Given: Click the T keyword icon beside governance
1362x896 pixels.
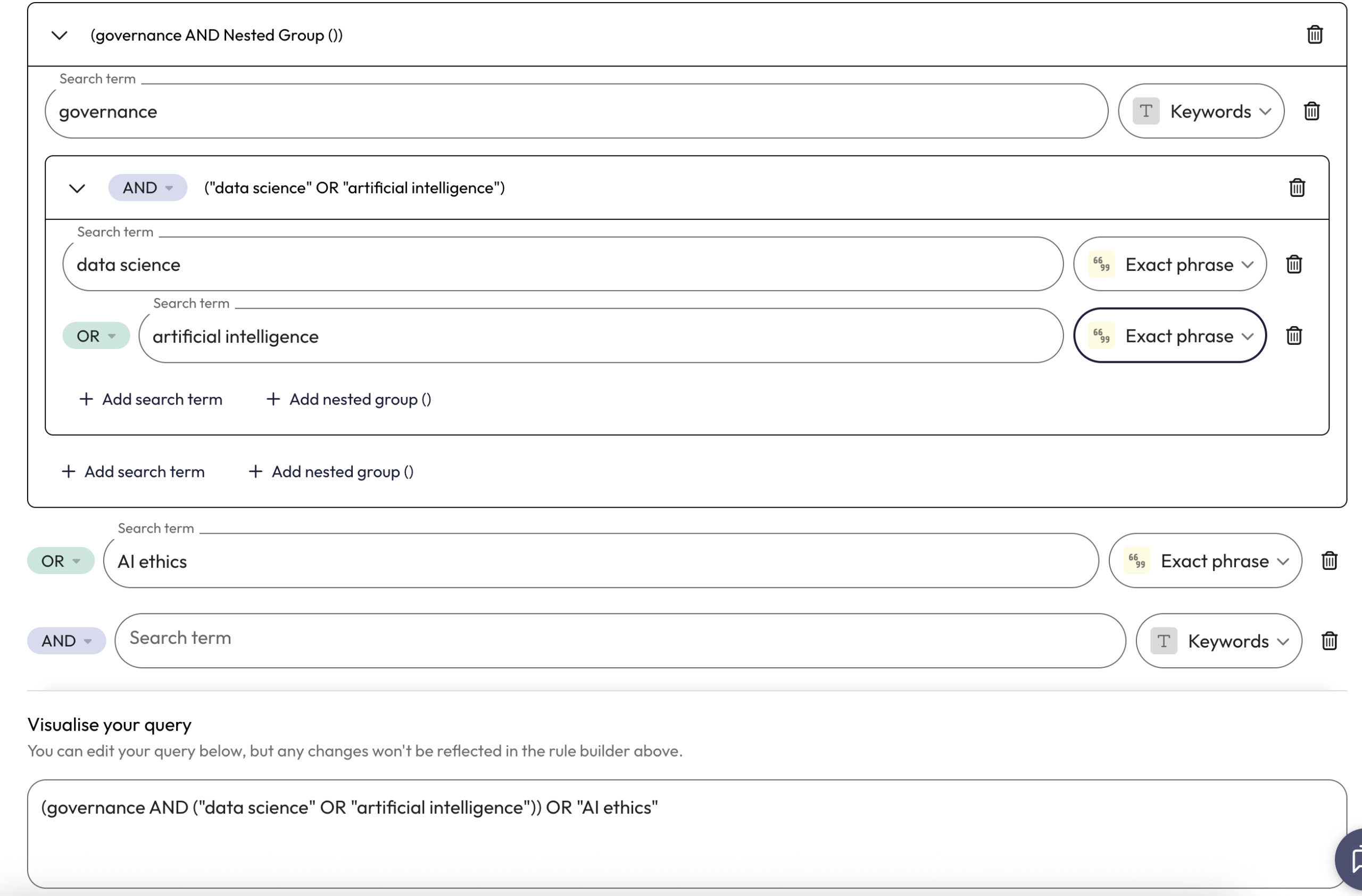Looking at the screenshot, I should tap(1144, 111).
